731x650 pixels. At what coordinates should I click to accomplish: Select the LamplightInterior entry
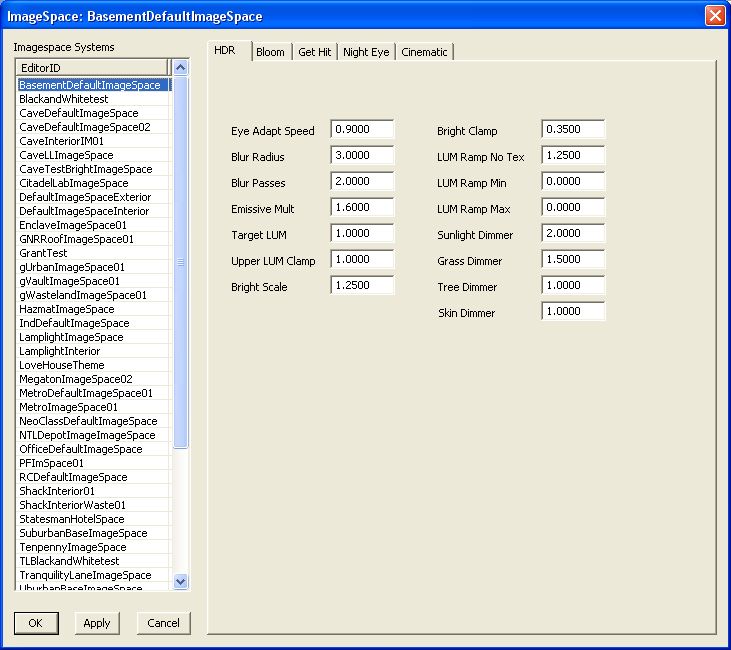[93, 351]
